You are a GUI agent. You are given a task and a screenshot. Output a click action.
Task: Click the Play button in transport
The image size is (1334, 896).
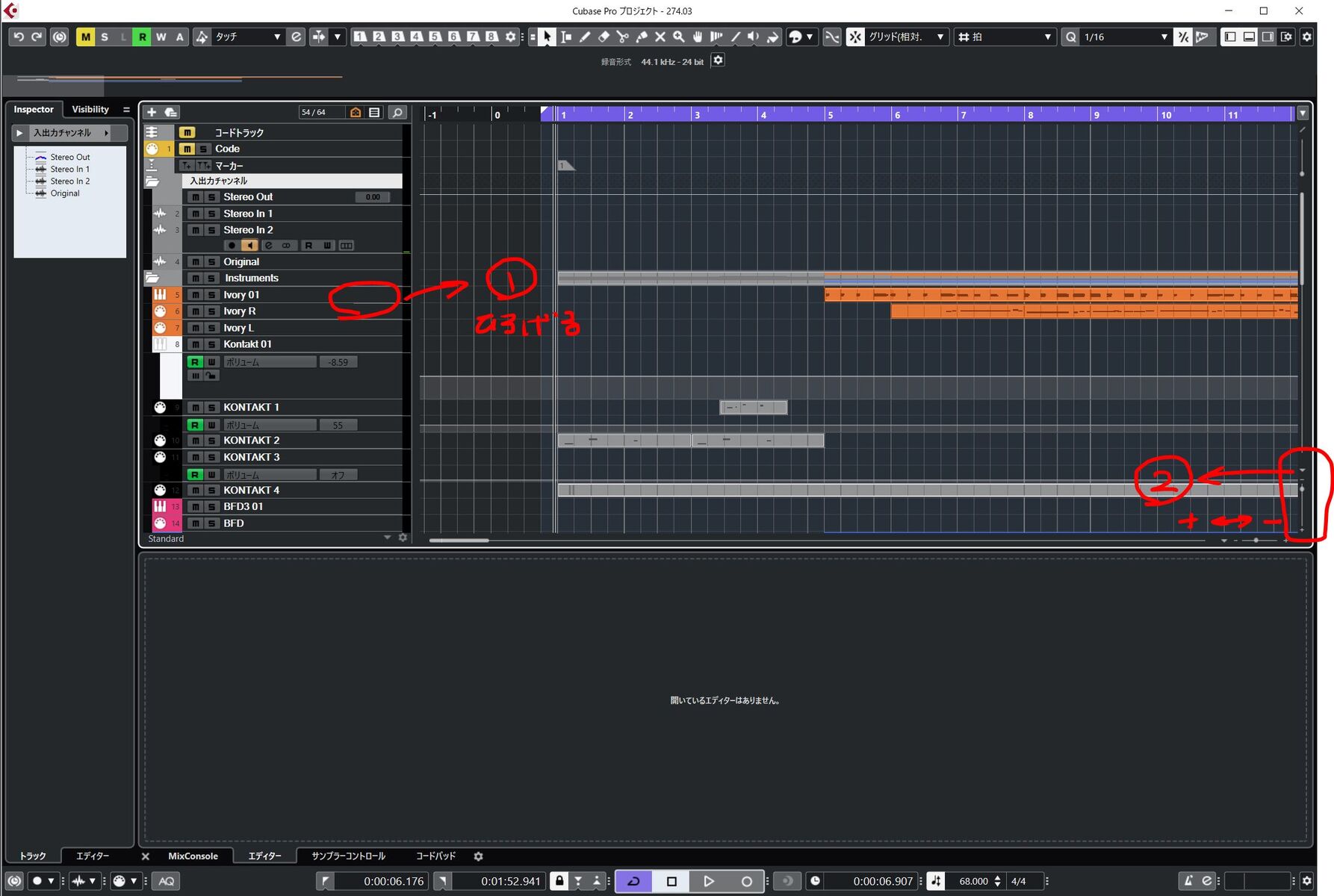click(x=709, y=881)
